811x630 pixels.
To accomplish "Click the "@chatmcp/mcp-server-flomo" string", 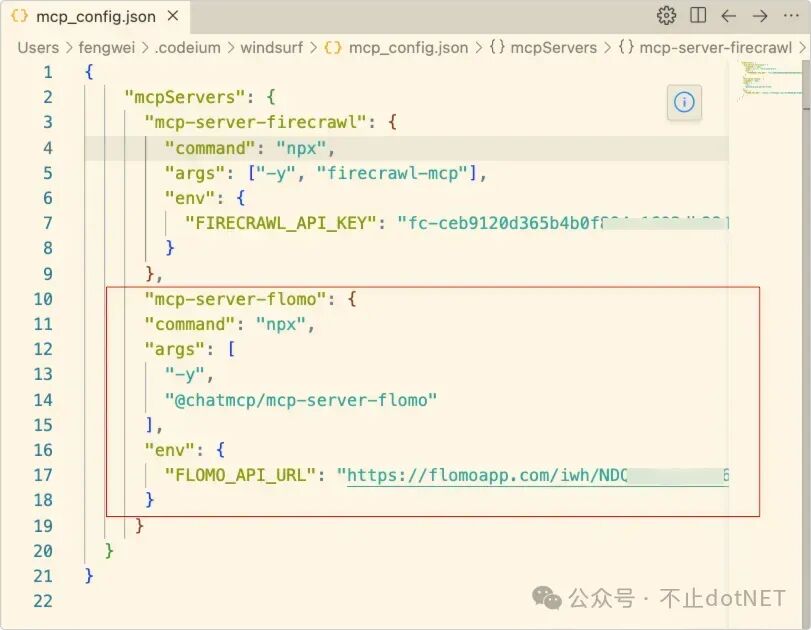I will (301, 400).
